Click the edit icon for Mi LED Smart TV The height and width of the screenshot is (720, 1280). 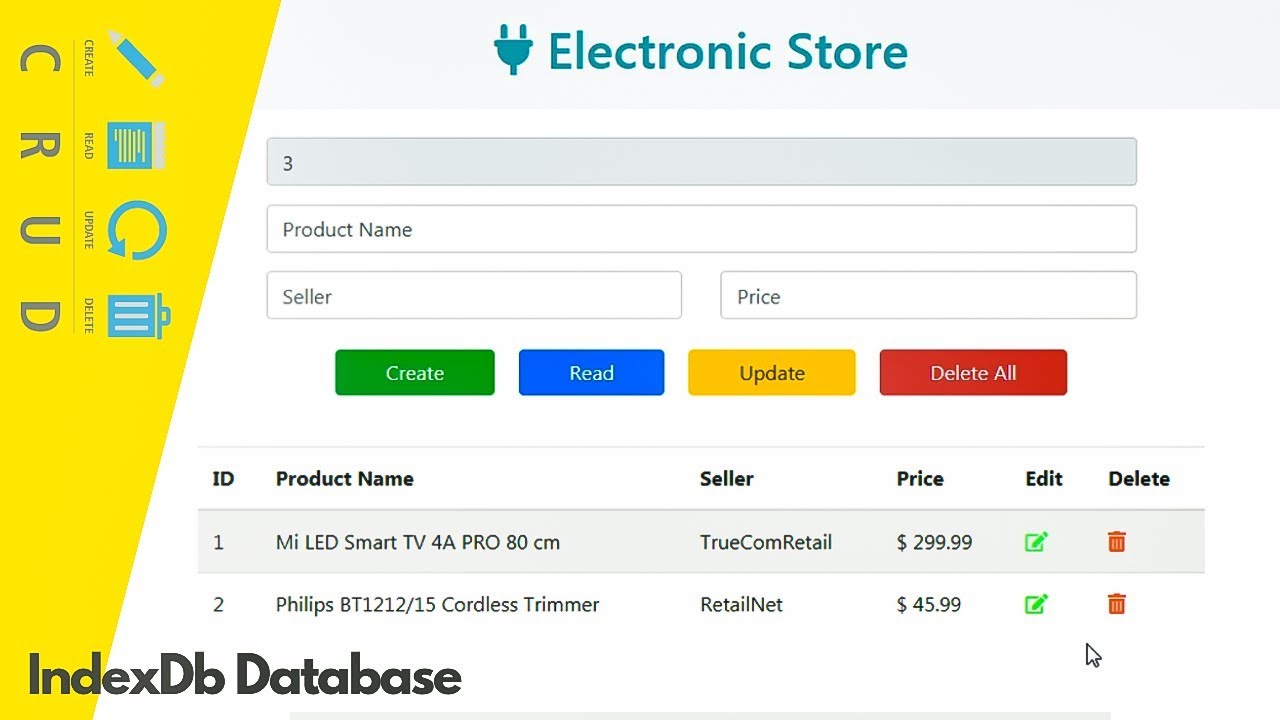1036,542
